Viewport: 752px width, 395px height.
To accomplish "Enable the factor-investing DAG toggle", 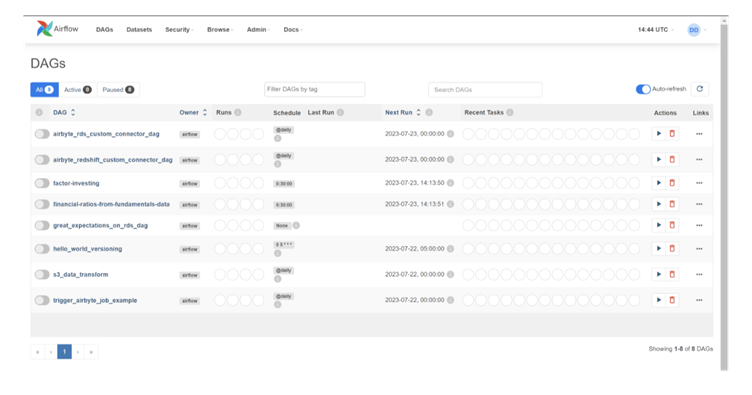I will pyautogui.click(x=42, y=183).
